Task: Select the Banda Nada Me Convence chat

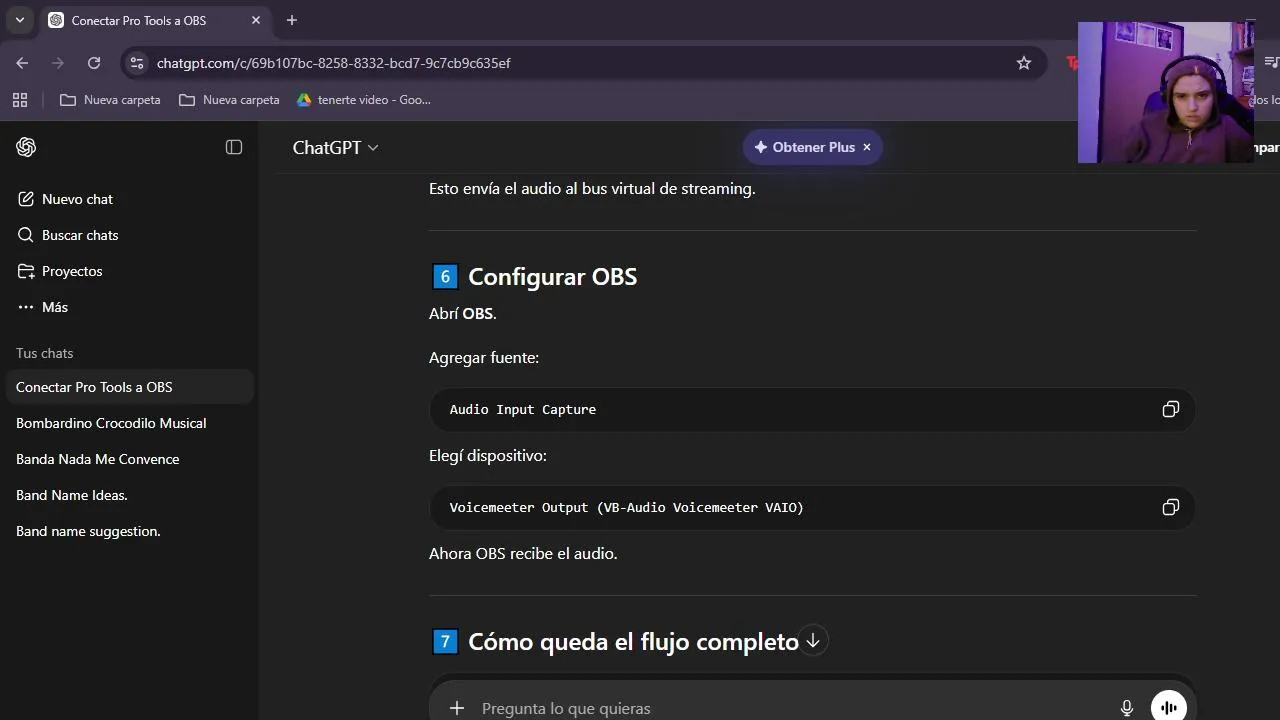Action: 98,459
